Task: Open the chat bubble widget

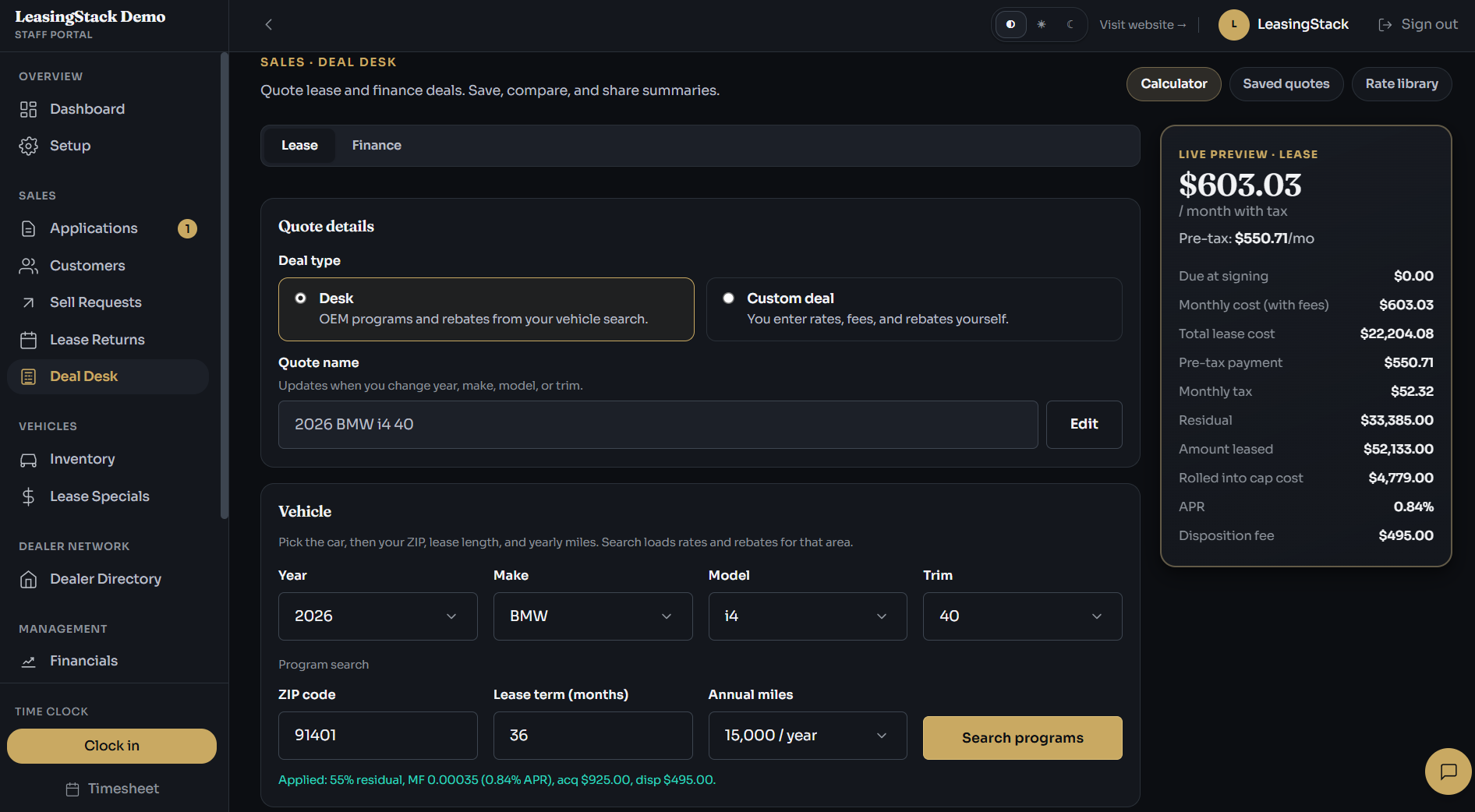Action: pos(1448,771)
